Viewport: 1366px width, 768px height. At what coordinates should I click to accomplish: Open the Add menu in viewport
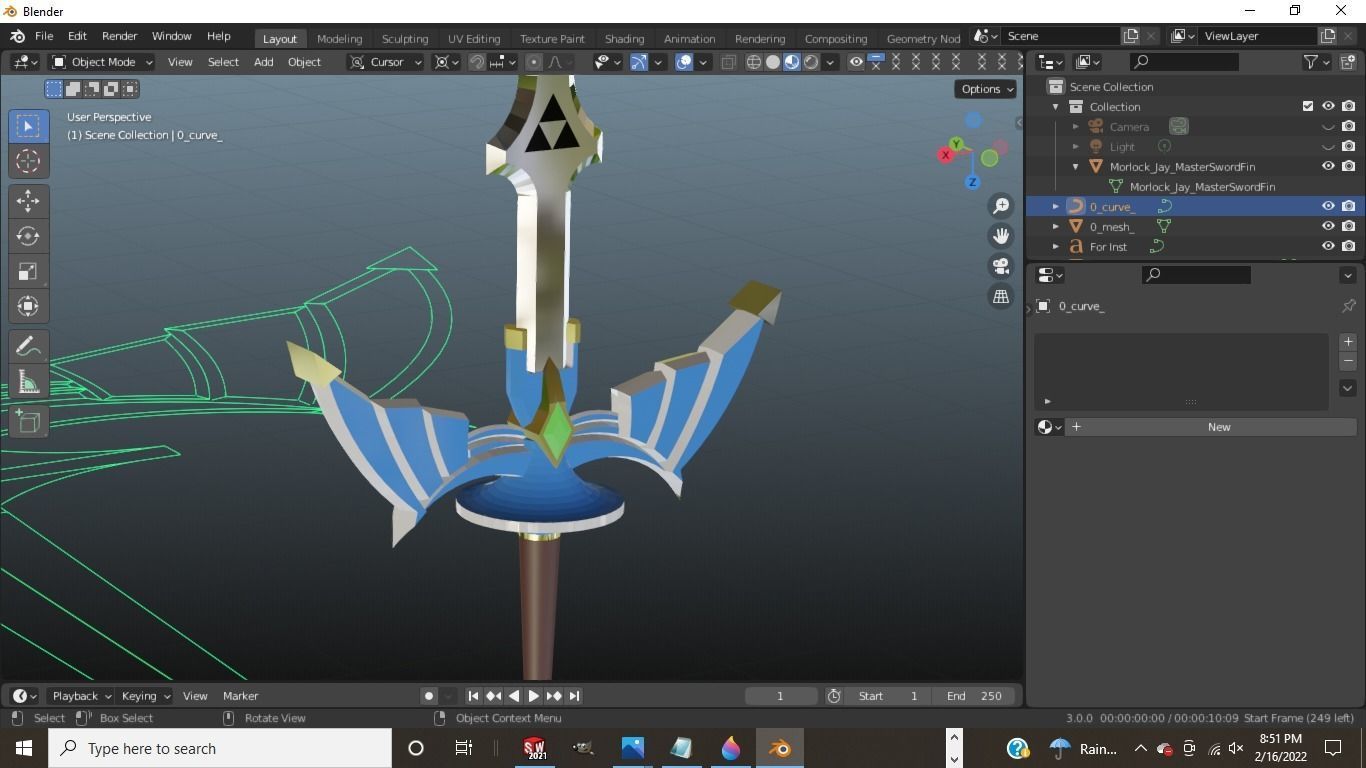pyautogui.click(x=263, y=62)
